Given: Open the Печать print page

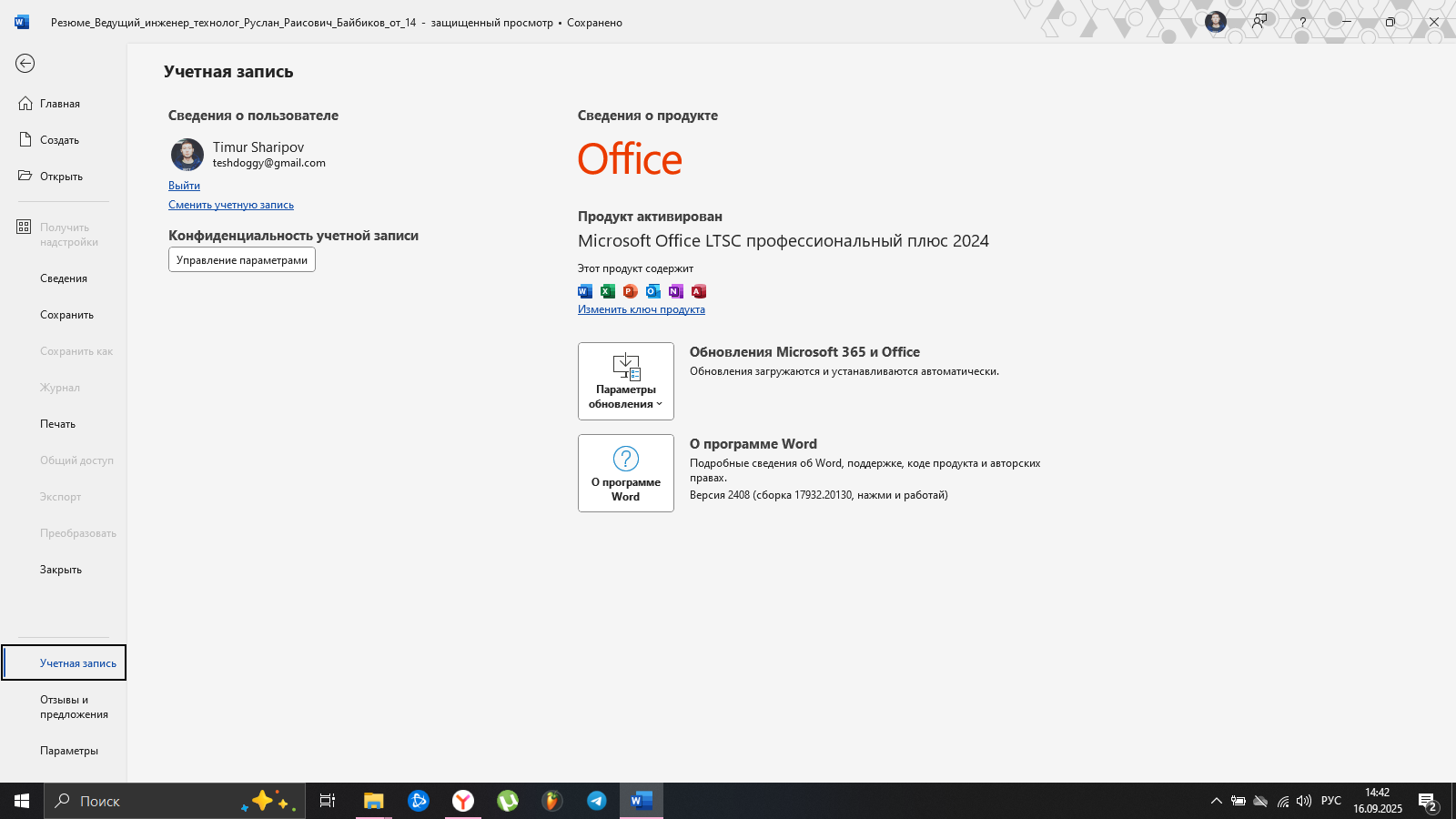Looking at the screenshot, I should point(64,424).
